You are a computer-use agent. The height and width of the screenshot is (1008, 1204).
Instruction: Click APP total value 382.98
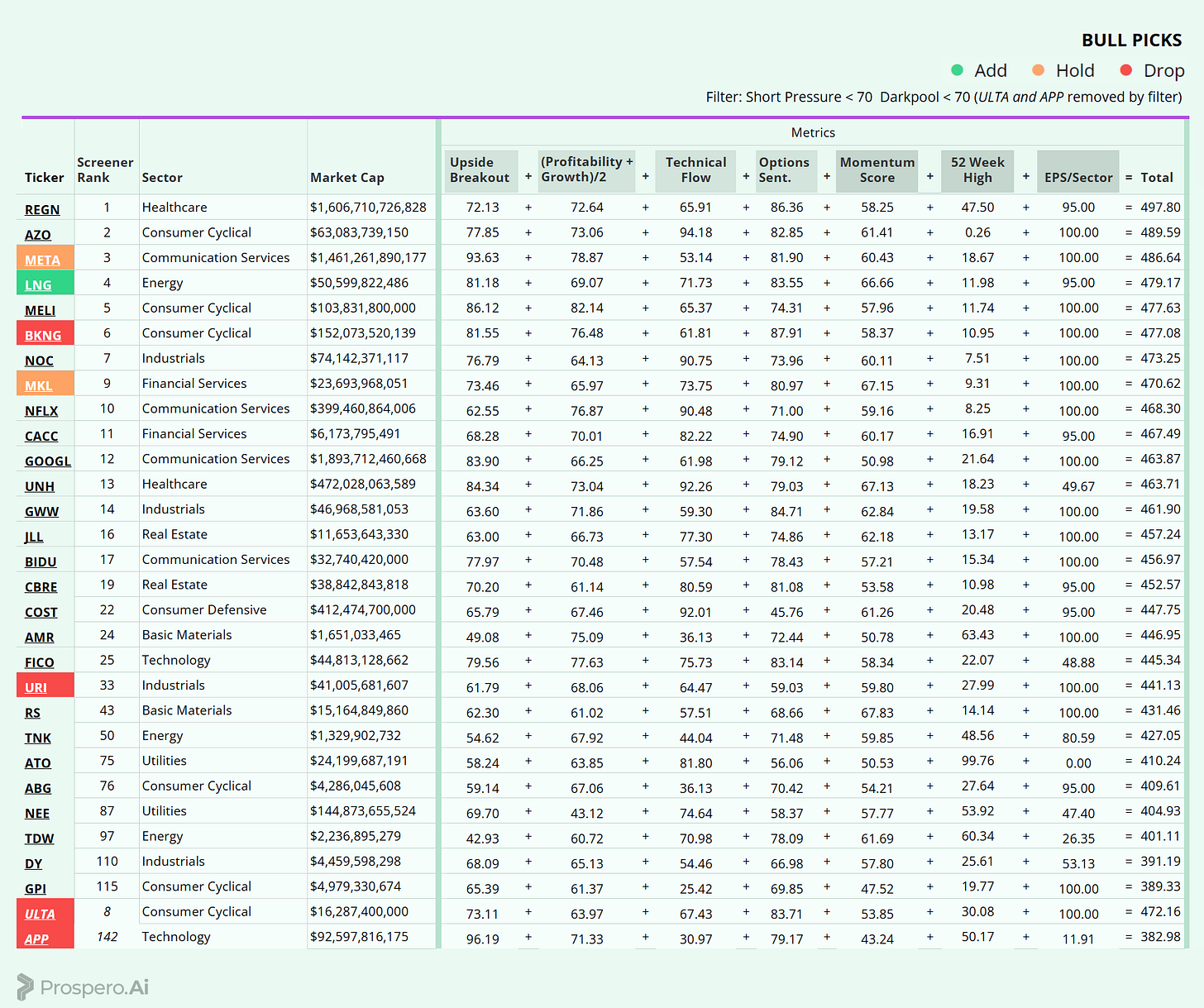pyautogui.click(x=1160, y=936)
